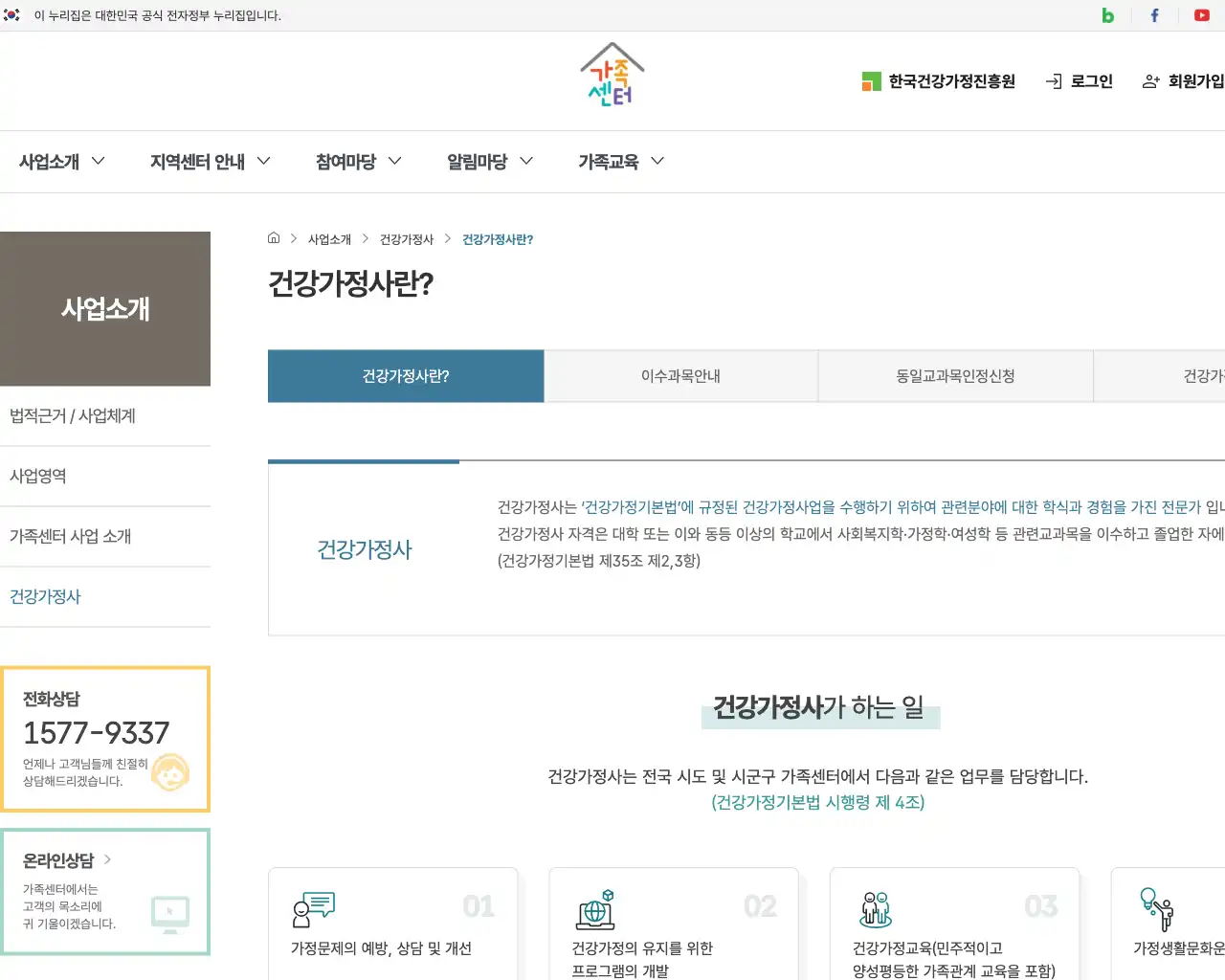Viewport: 1225px width, 980px height.
Task: Switch to the 동일교과목인정신청 tab
Action: pos(955,376)
